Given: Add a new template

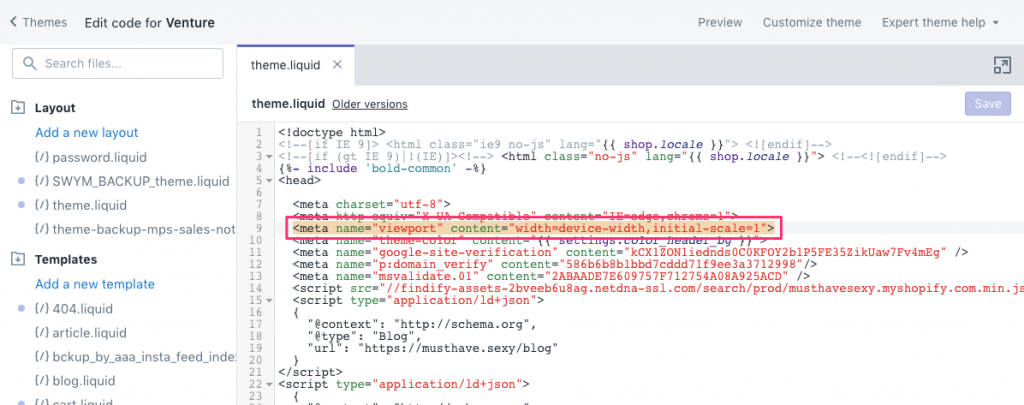Looking at the screenshot, I should (x=94, y=284).
